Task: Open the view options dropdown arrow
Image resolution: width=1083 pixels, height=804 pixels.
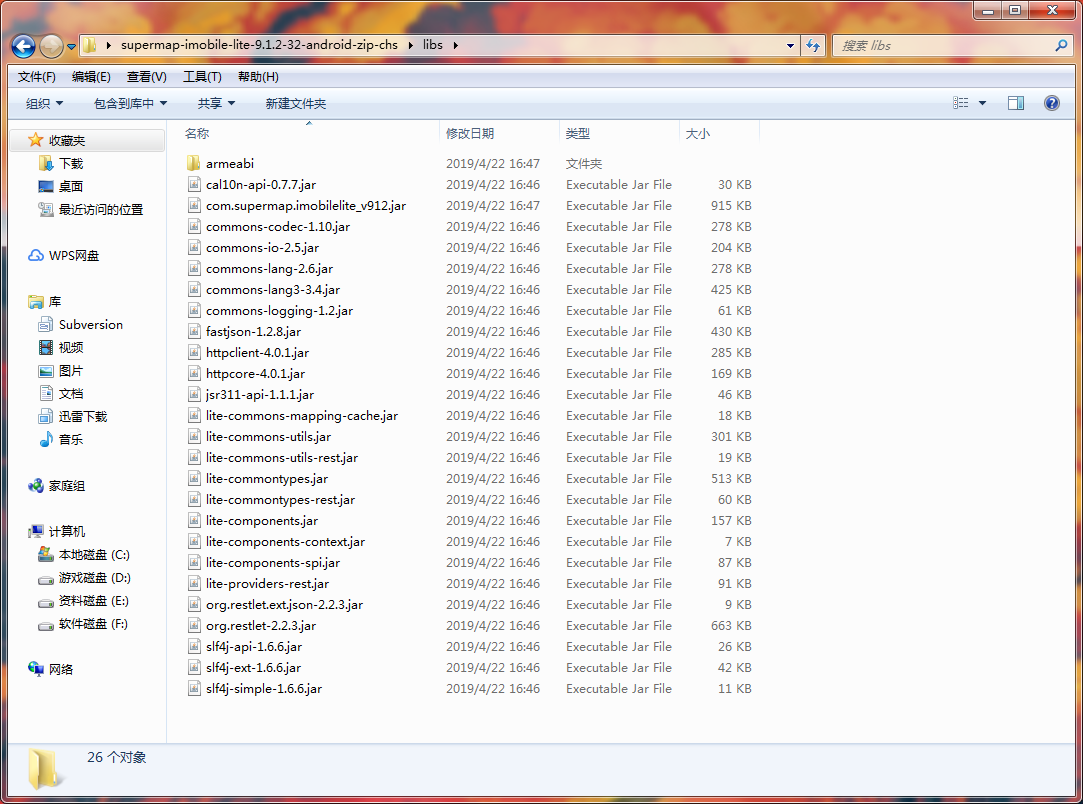Action: click(x=982, y=104)
